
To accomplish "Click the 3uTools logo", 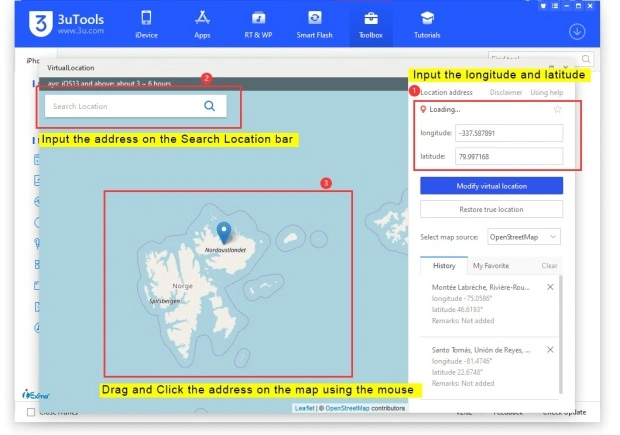I will point(66,24).
